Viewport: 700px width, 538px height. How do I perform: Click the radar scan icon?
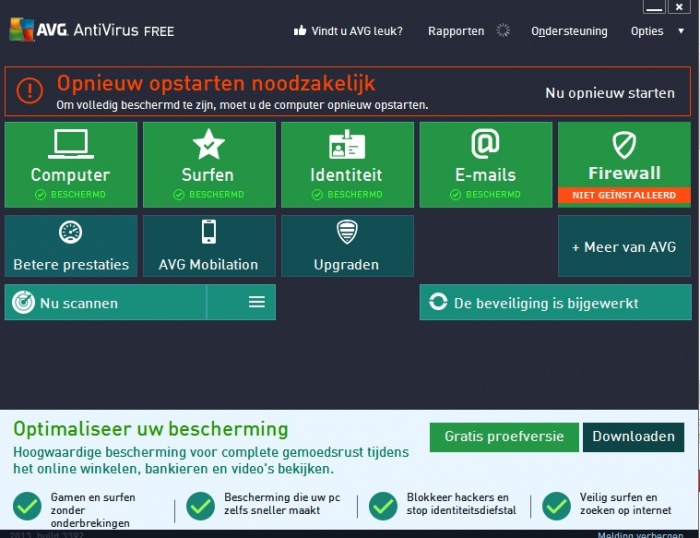(23, 302)
